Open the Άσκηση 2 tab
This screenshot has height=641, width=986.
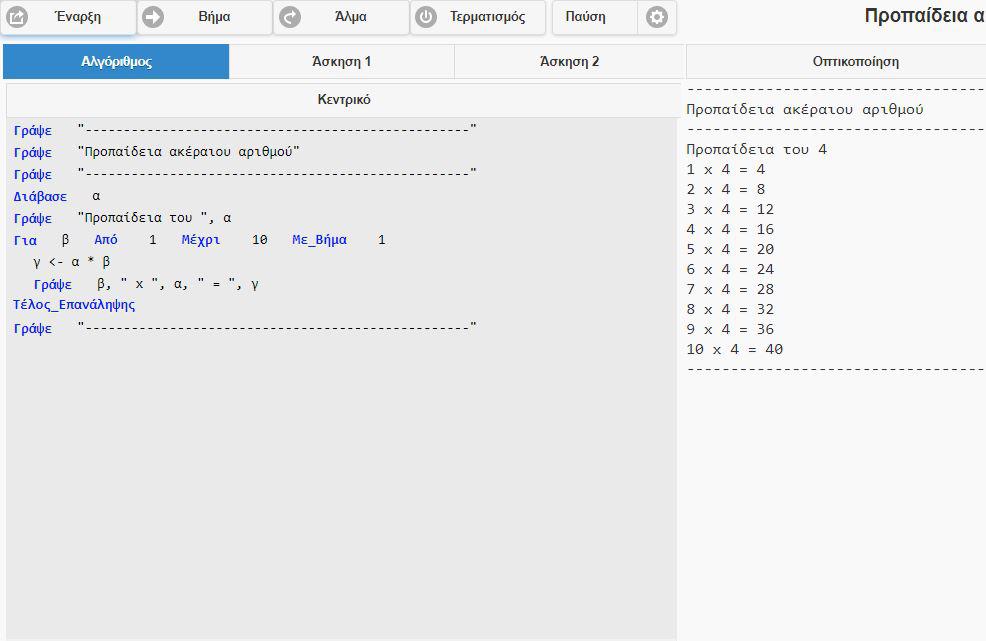pos(569,62)
